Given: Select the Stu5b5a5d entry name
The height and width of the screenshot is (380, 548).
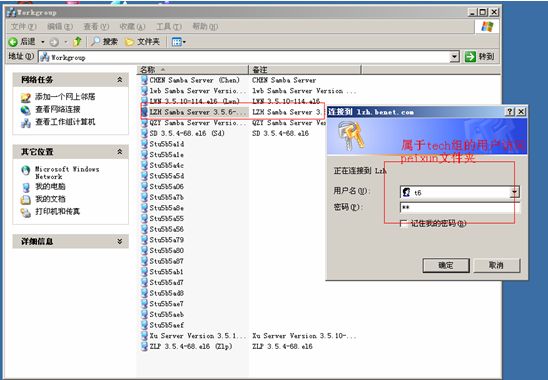Looking at the screenshot, I should pos(167,176).
